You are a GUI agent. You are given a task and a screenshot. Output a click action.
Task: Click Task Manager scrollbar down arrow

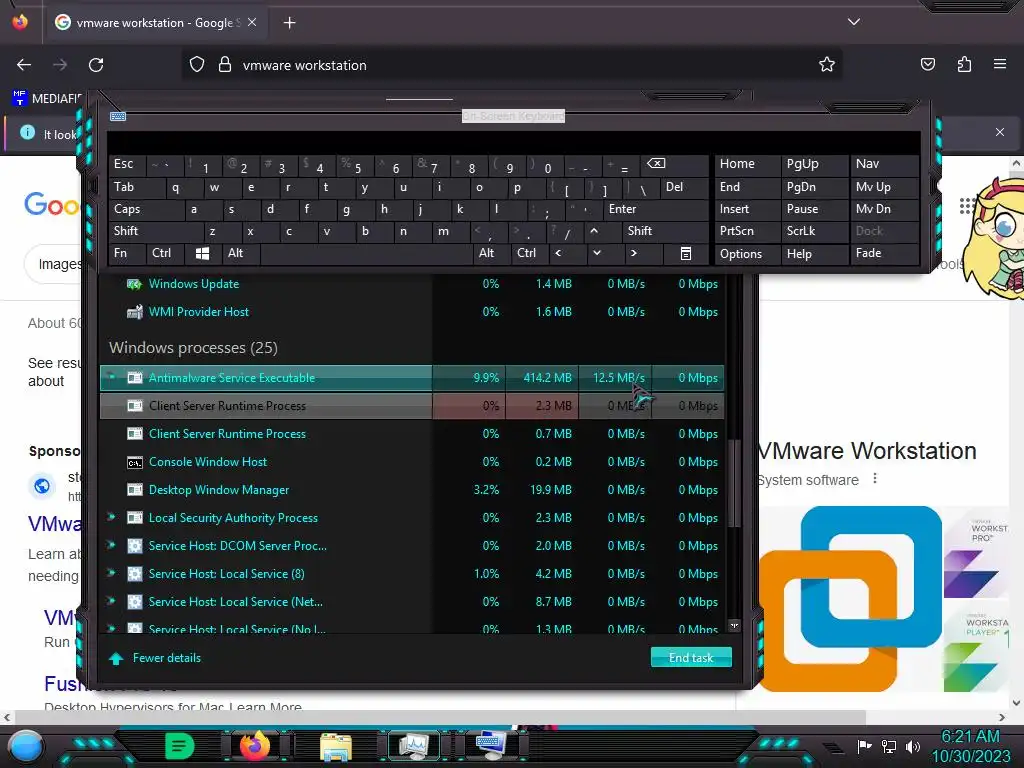(734, 626)
